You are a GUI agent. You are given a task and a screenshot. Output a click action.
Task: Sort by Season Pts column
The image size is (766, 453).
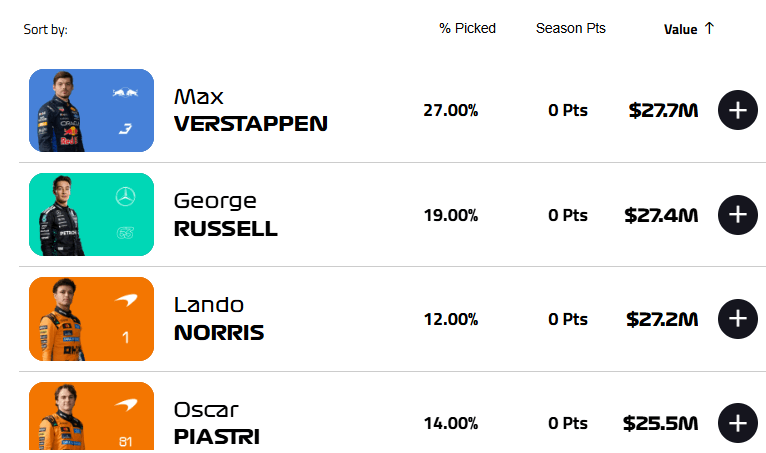(x=571, y=28)
